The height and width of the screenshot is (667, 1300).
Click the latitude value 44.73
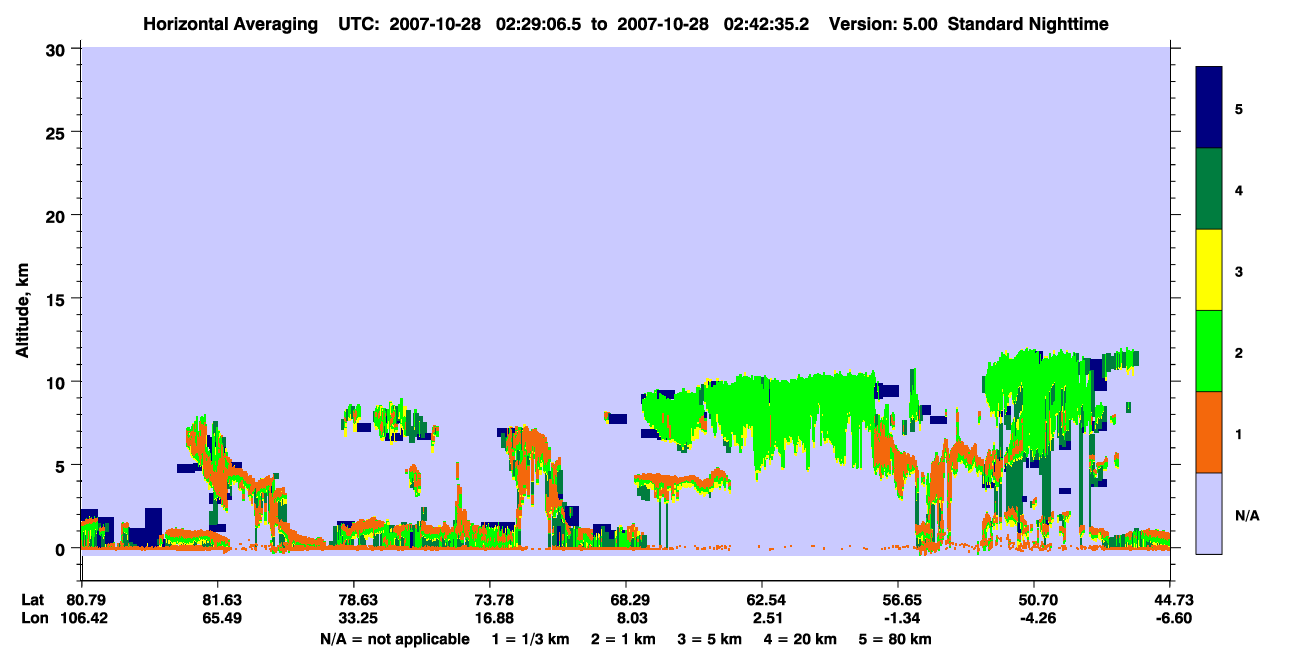click(x=1172, y=600)
